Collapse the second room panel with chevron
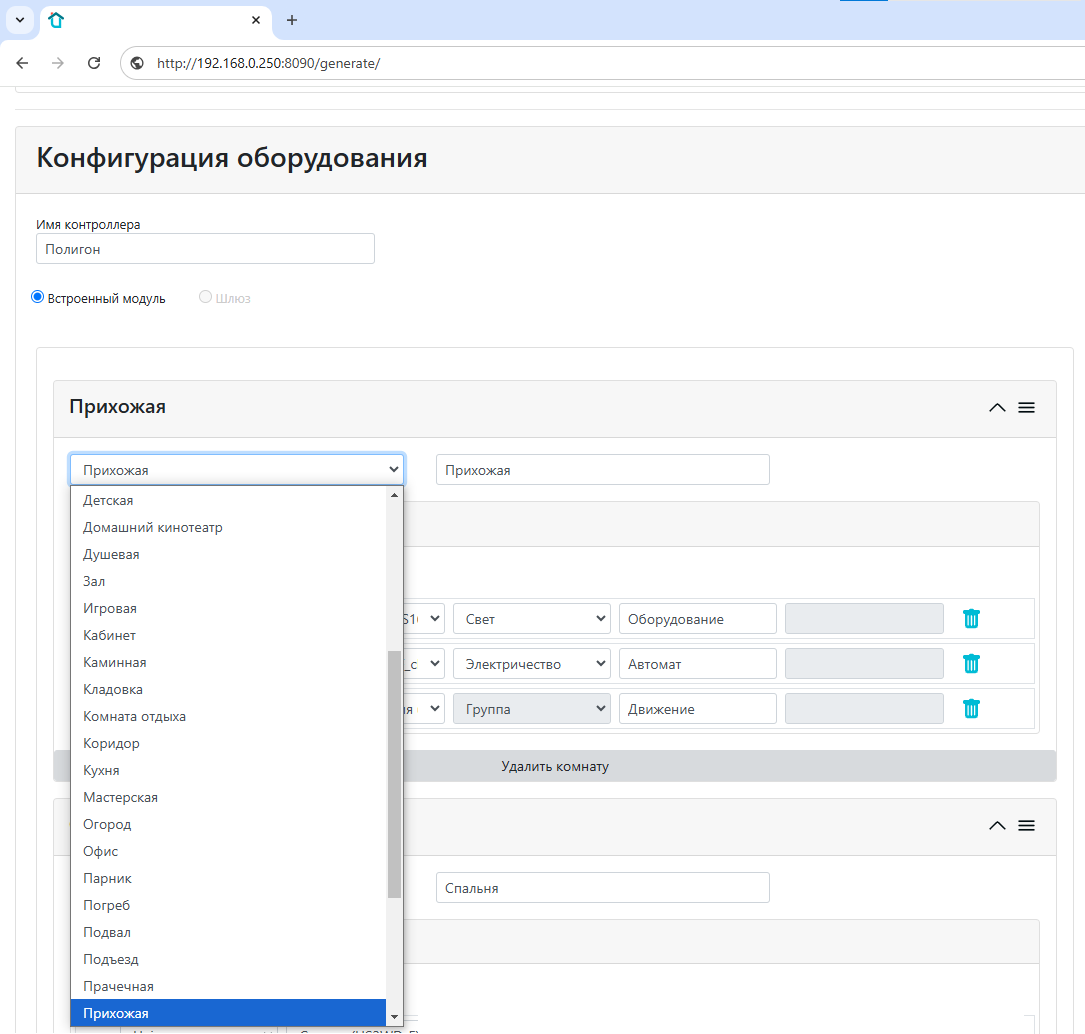Viewport: 1085px width, 1034px height. coord(996,825)
